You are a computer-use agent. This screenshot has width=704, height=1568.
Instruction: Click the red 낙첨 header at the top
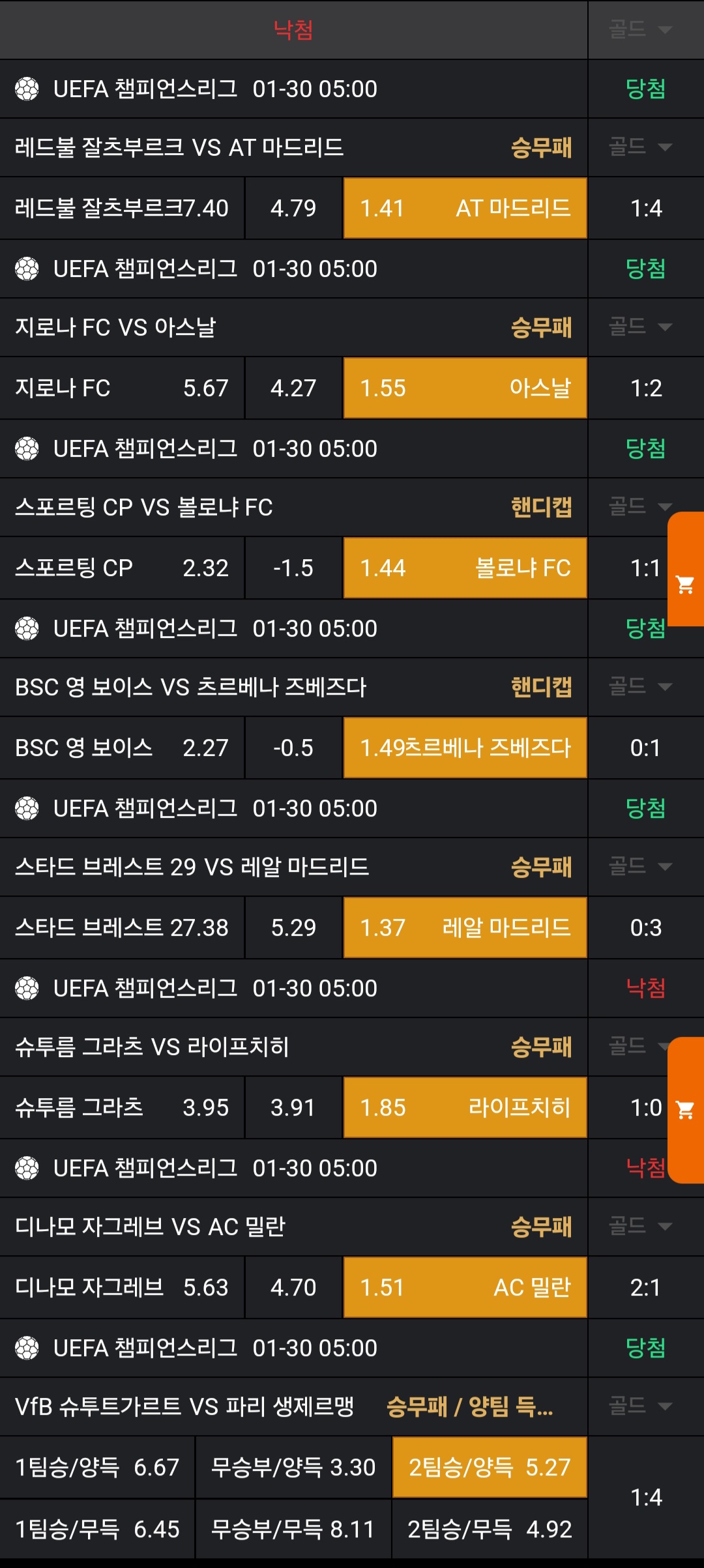click(x=293, y=29)
